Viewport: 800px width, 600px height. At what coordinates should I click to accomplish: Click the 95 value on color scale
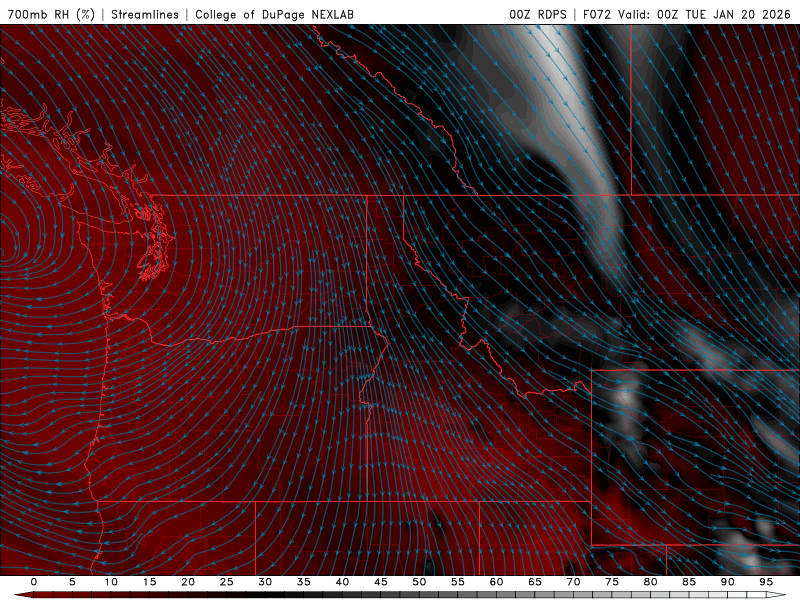click(x=766, y=582)
